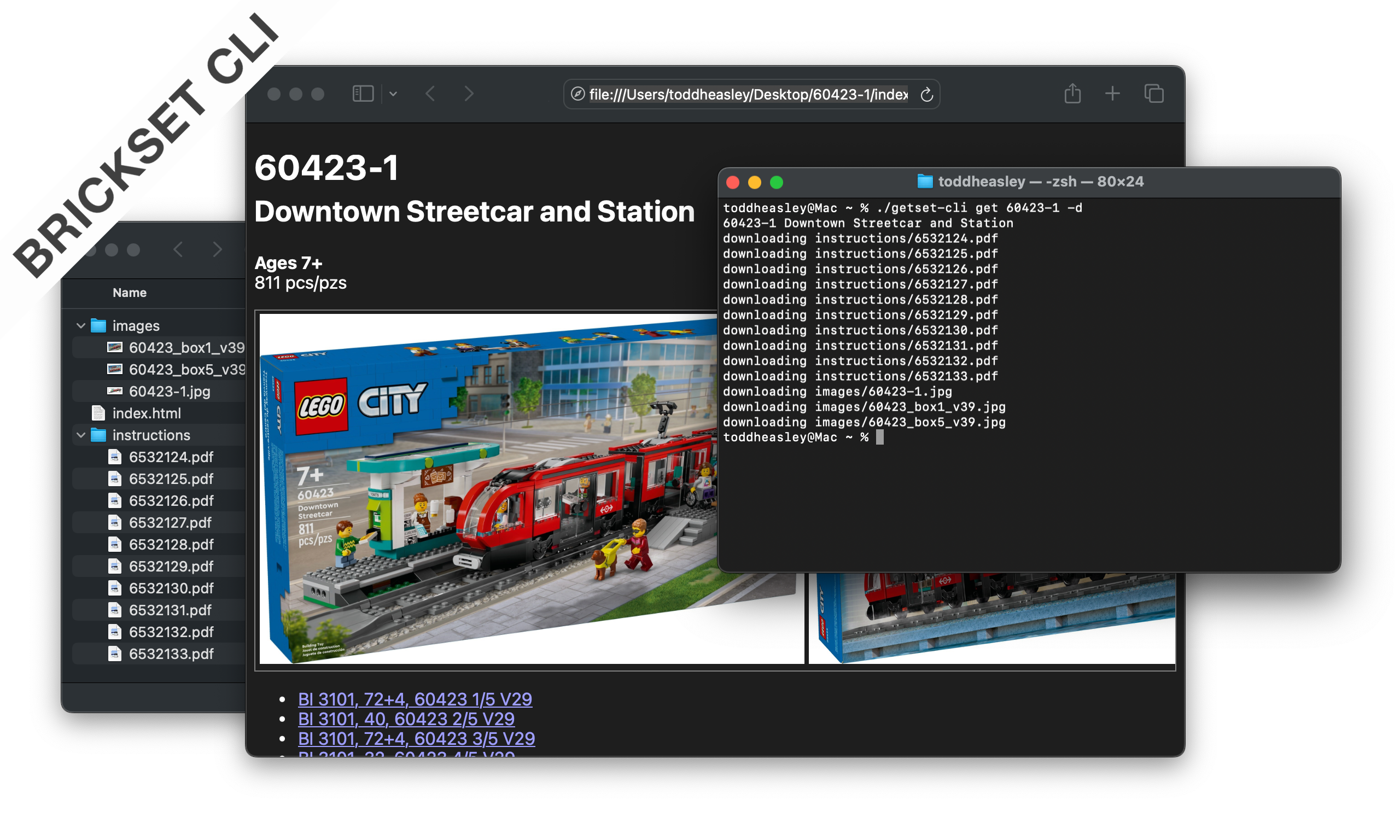1400x840 pixels.
Task: Sort Finder list by Name column header
Action: pos(130,293)
